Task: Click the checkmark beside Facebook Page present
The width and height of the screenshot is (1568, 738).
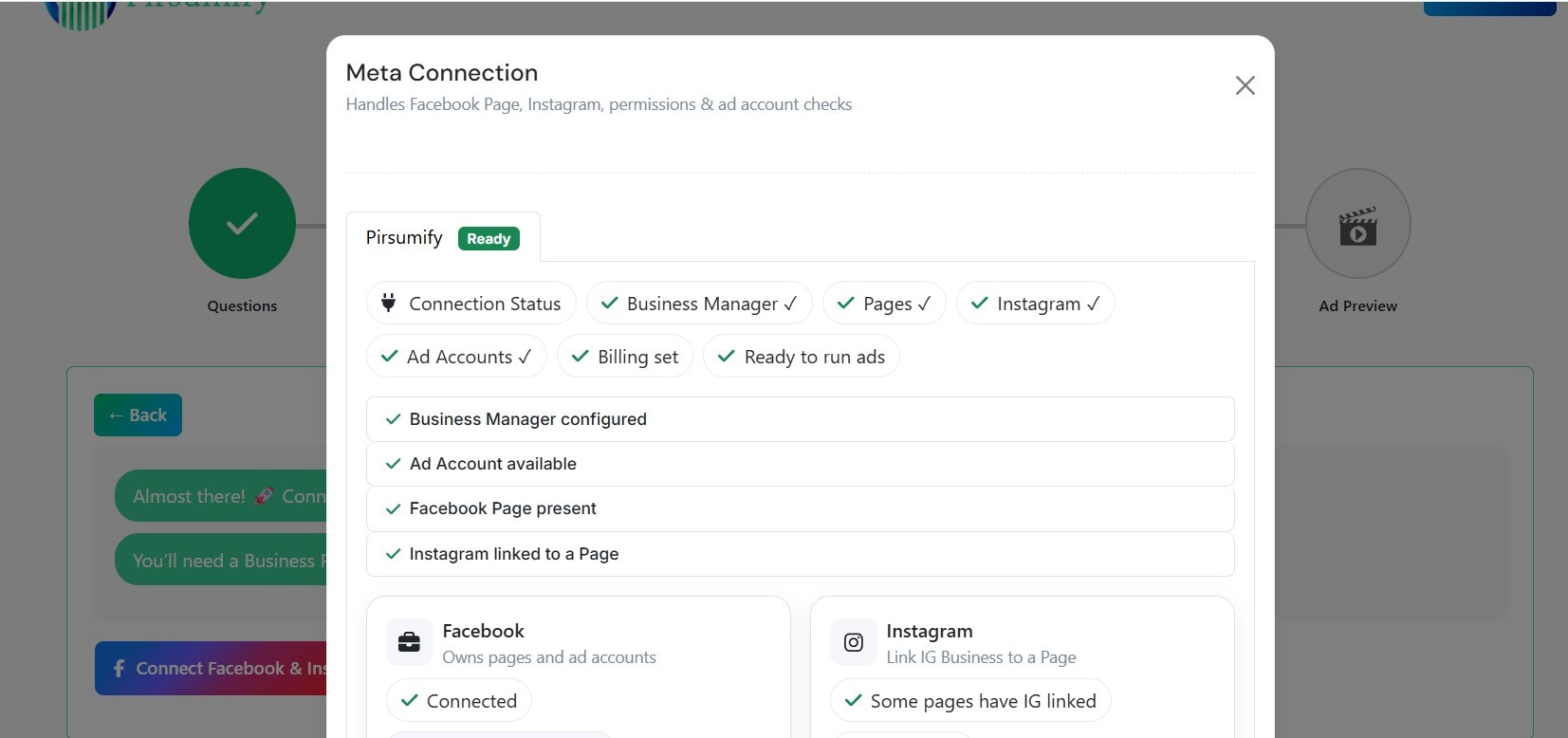Action: click(x=393, y=508)
